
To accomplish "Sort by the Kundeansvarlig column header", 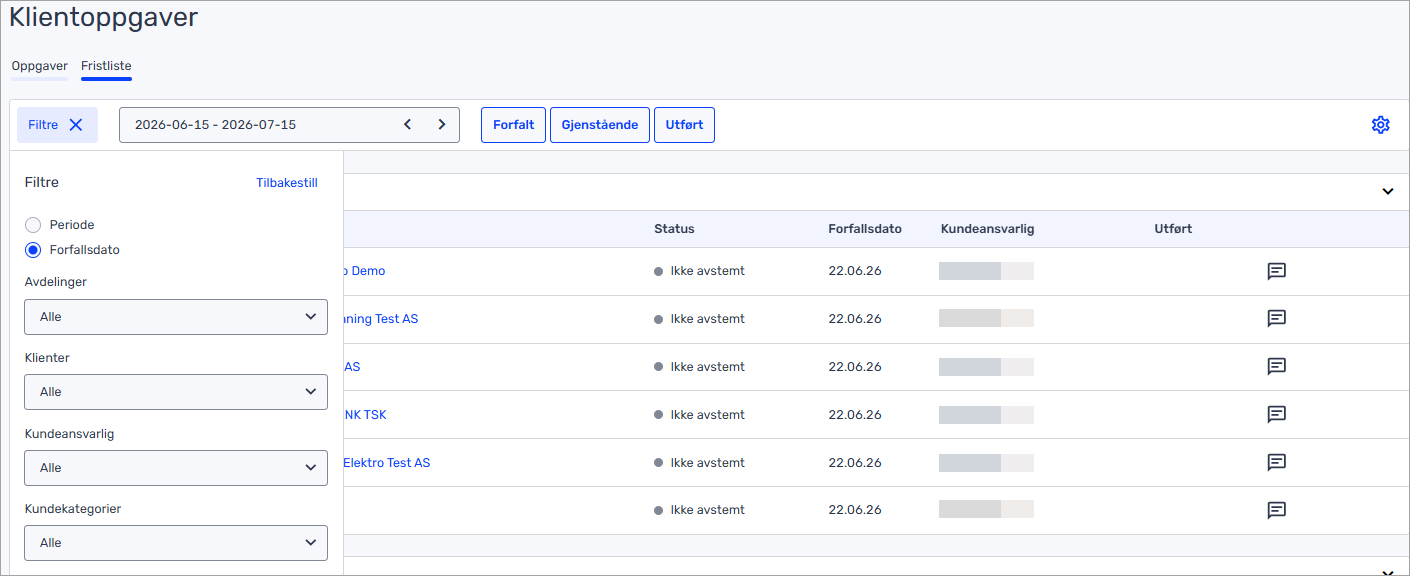I will point(987,229).
